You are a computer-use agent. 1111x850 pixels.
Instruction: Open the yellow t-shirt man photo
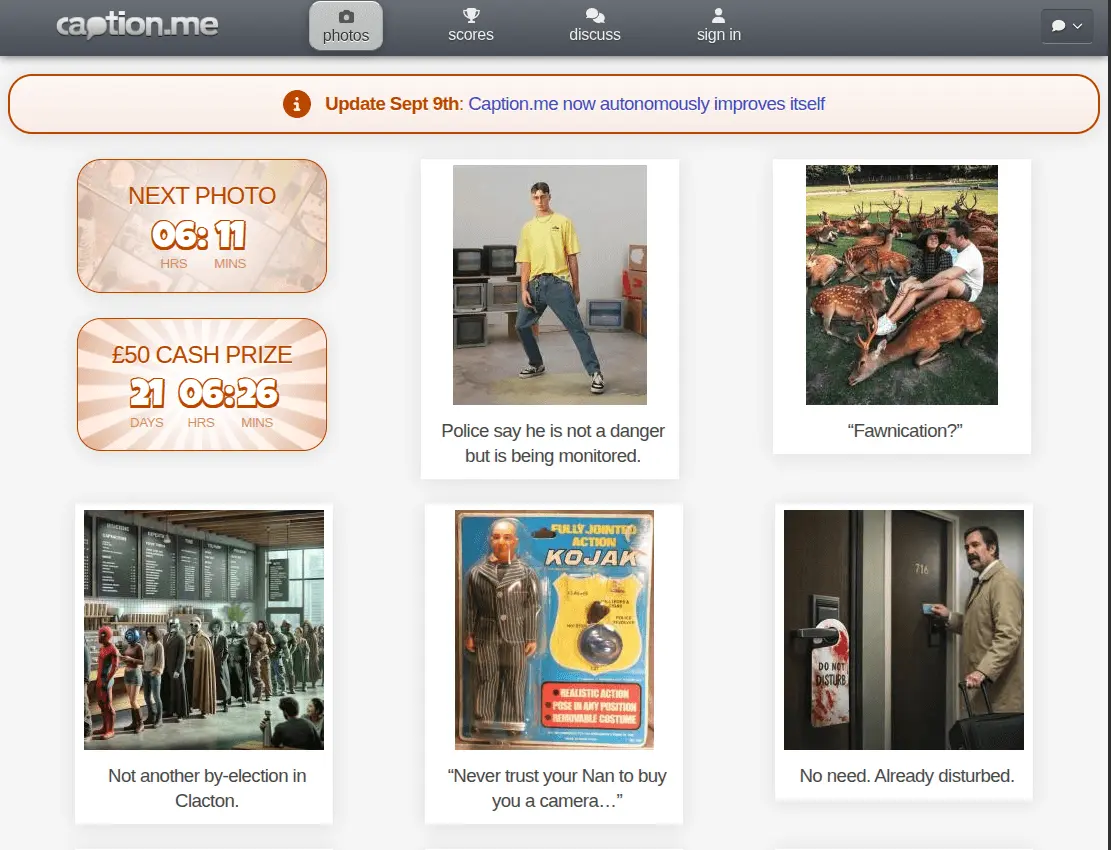550,285
